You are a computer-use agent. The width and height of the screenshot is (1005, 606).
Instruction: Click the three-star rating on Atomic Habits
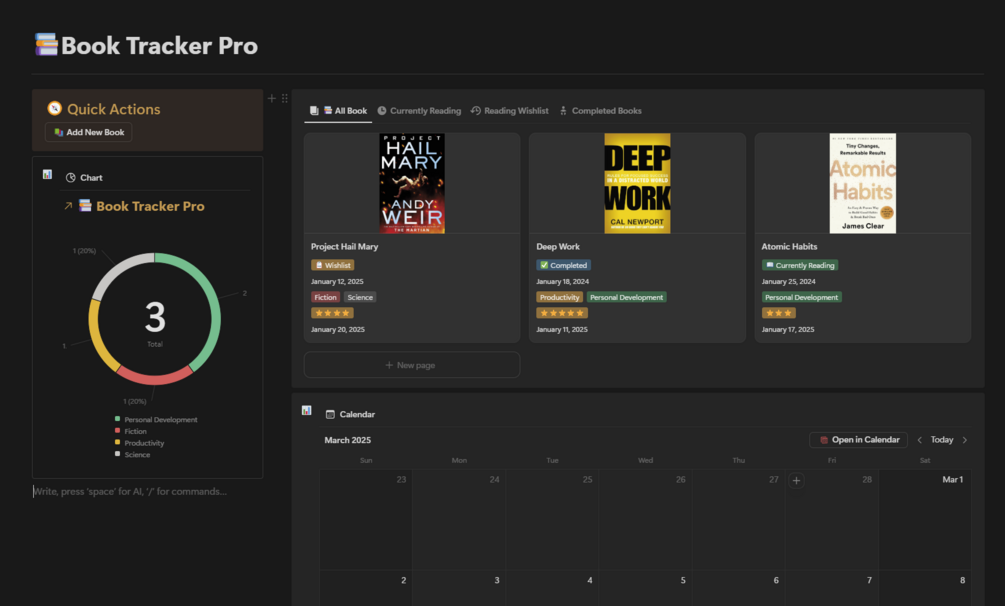tap(779, 313)
